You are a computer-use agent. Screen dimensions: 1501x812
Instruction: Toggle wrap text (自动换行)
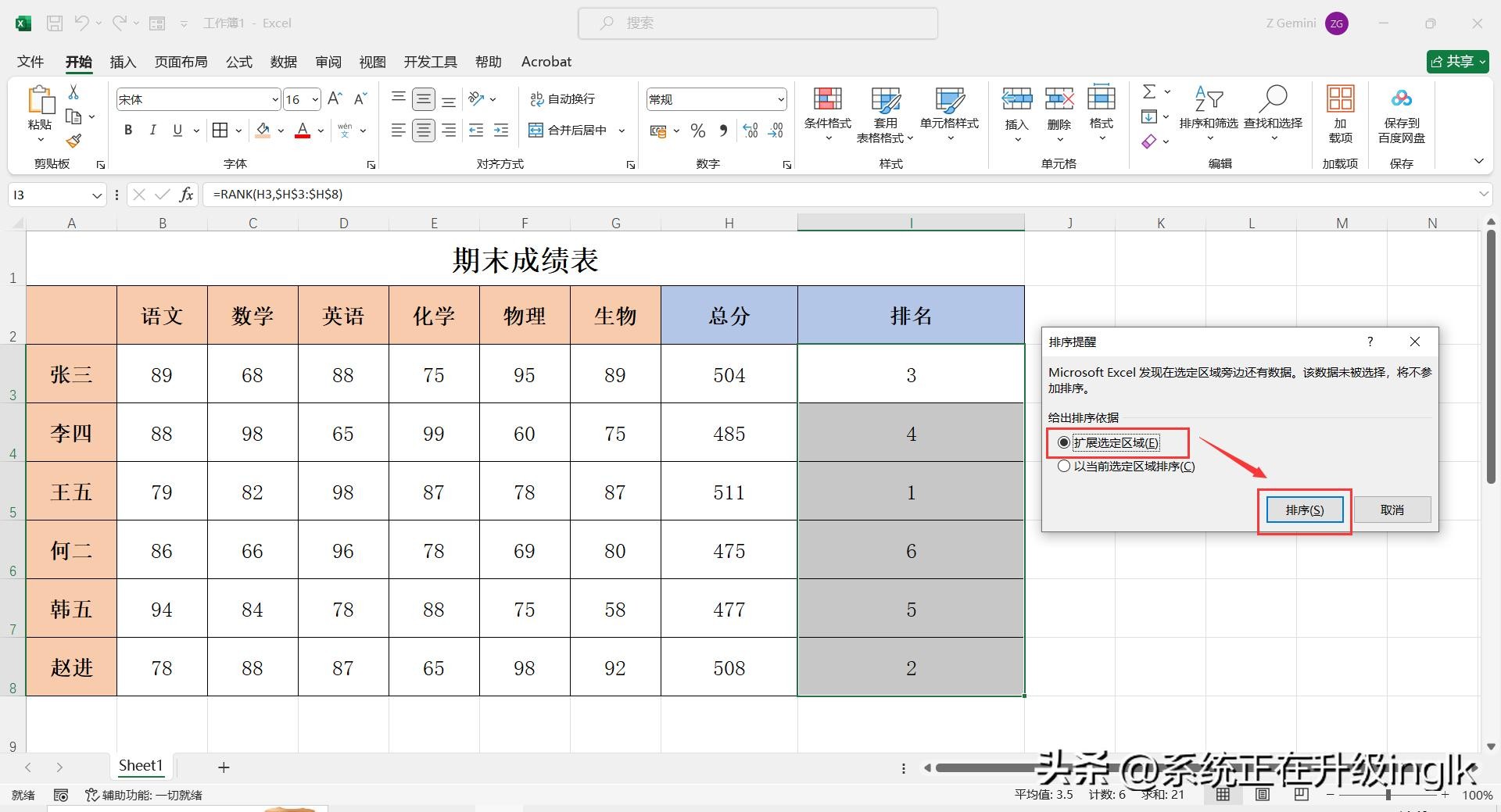[563, 99]
